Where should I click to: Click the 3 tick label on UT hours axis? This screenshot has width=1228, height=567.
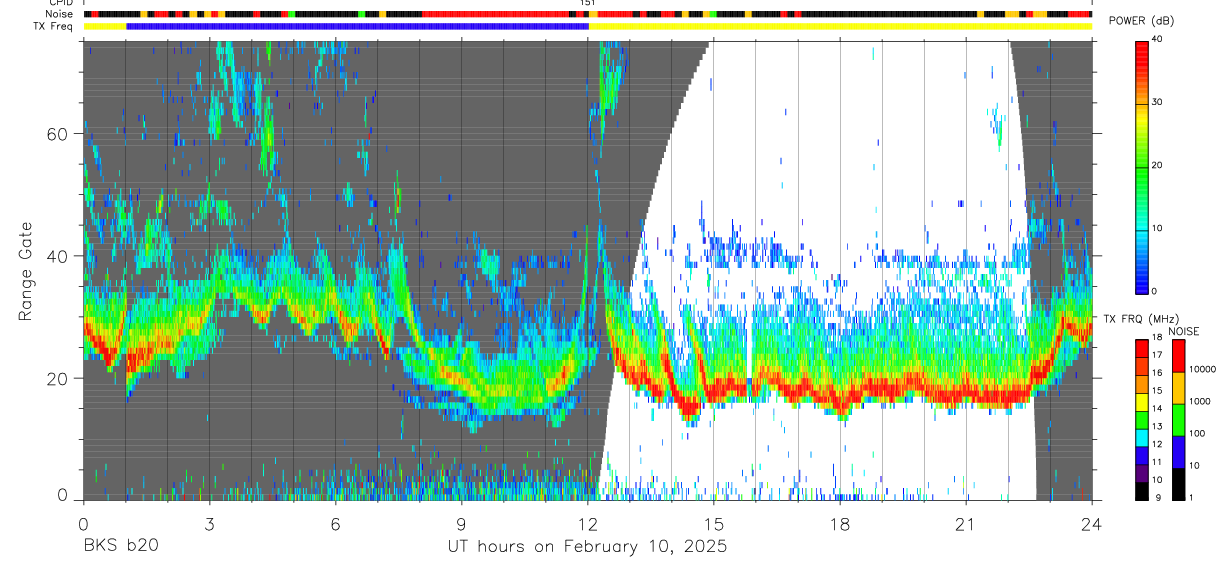[209, 523]
